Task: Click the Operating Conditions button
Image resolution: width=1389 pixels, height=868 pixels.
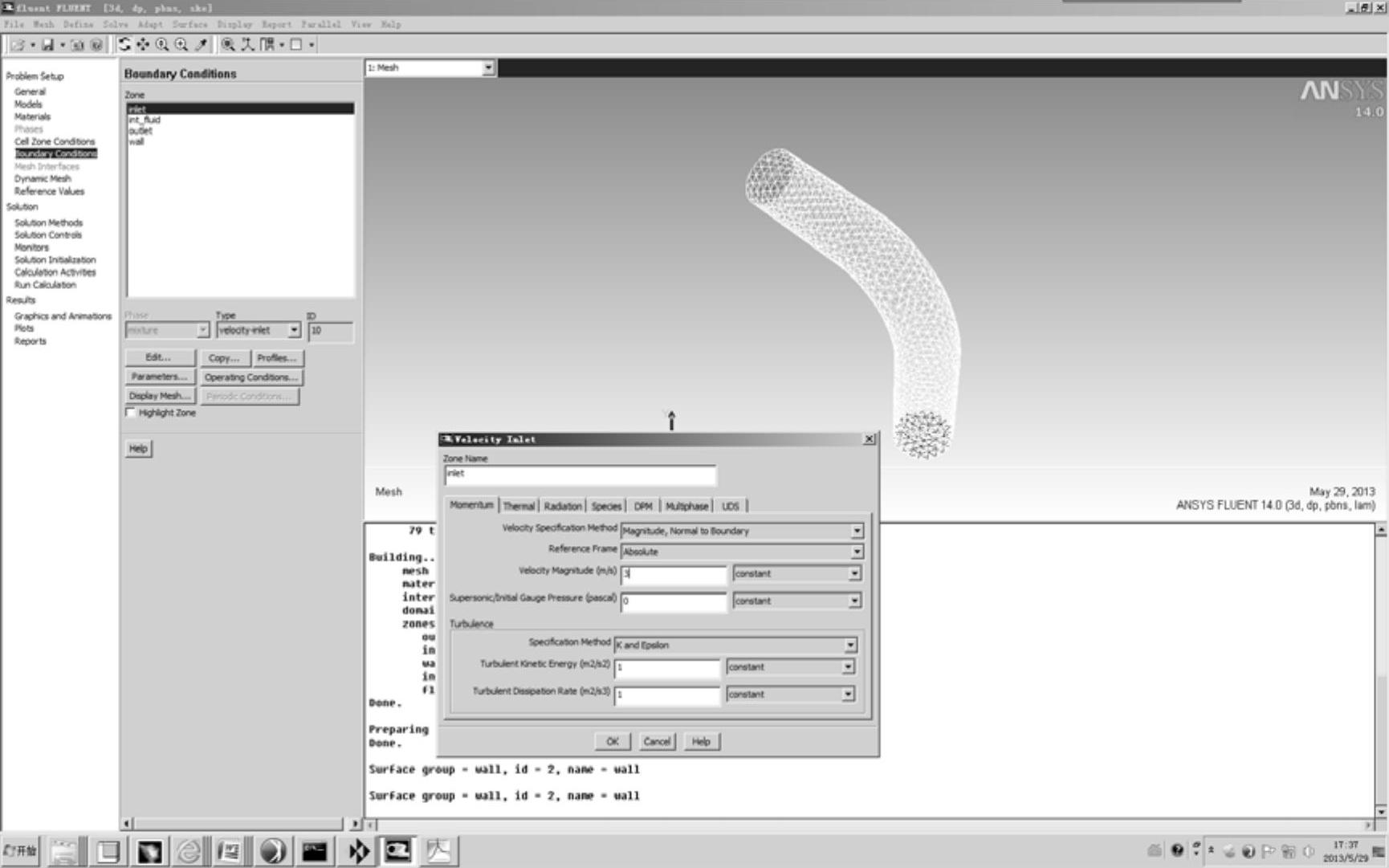Action: point(251,377)
